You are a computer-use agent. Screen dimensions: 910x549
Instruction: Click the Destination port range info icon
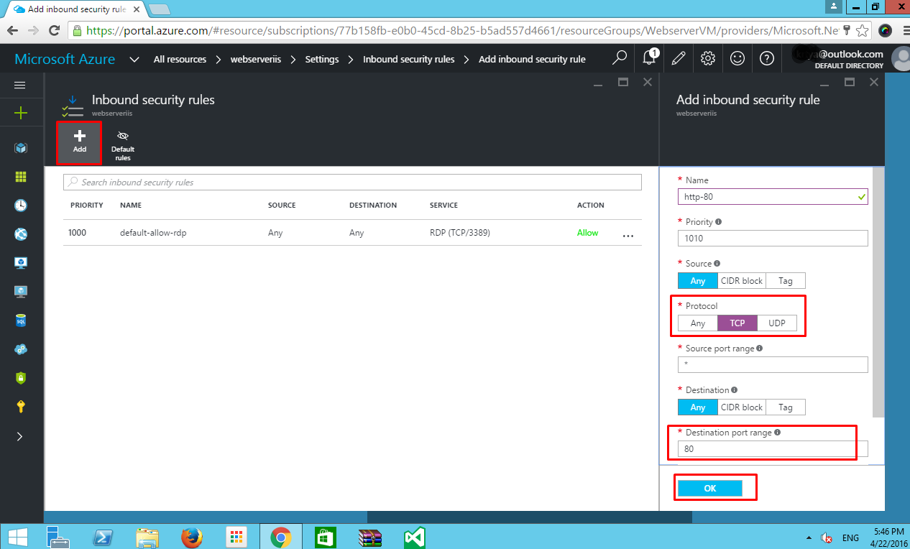[777, 432]
